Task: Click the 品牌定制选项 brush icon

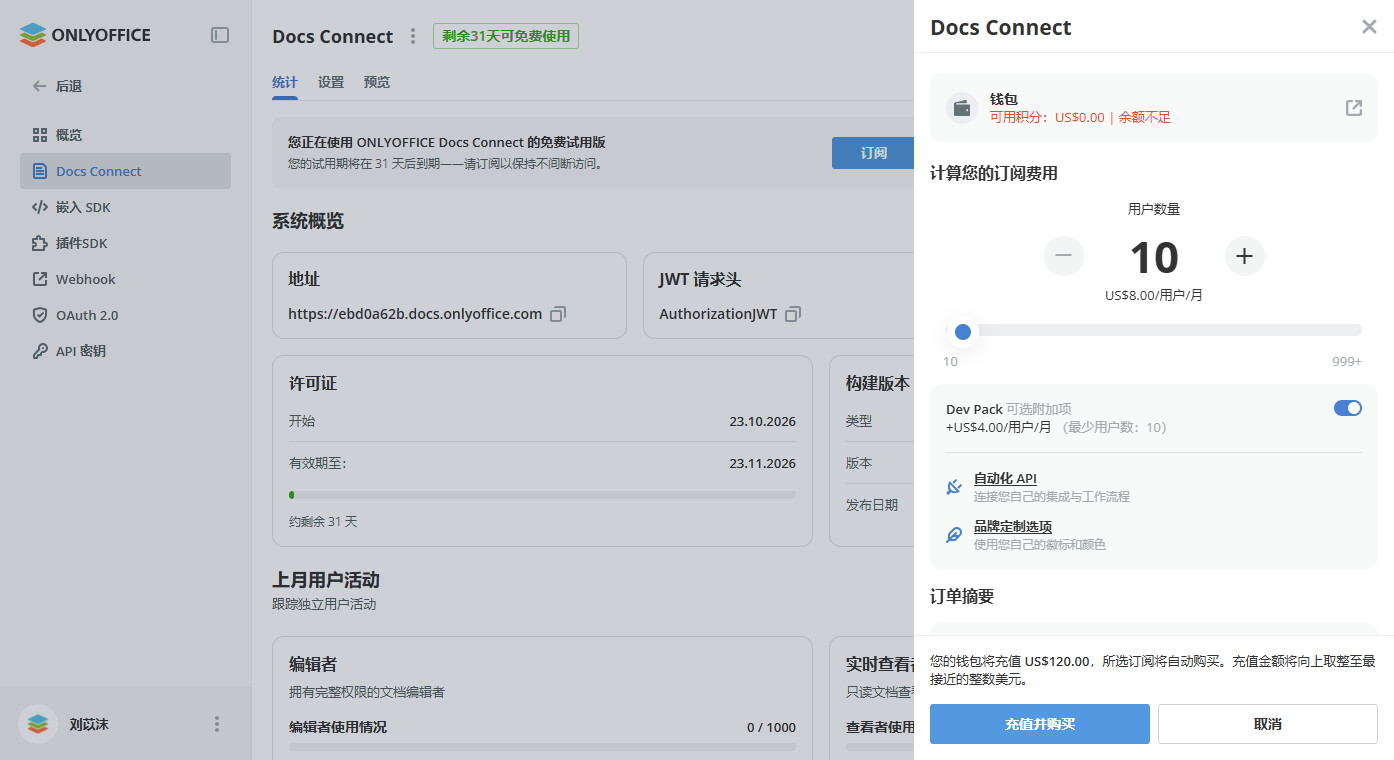Action: tap(954, 535)
